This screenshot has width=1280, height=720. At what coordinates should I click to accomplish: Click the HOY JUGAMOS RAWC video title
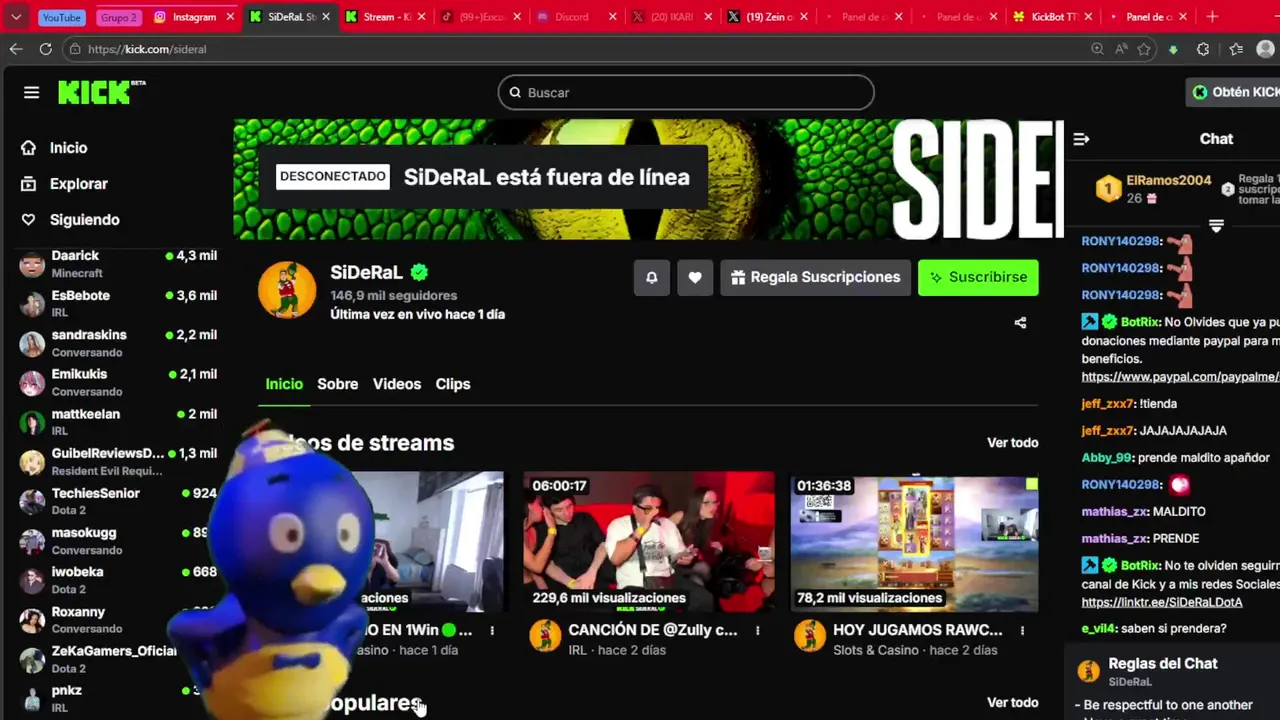click(x=917, y=630)
